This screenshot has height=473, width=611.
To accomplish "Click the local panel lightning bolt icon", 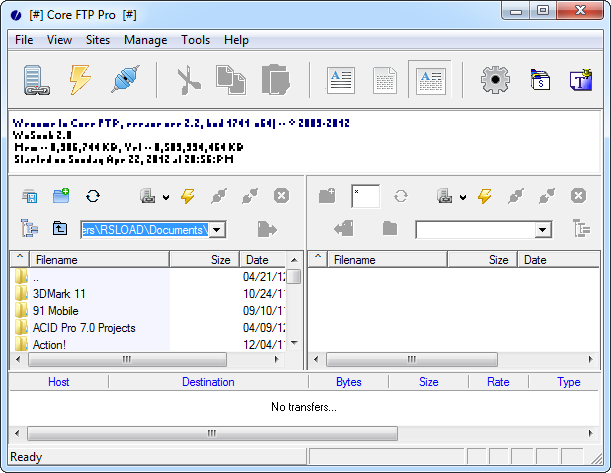I will click(188, 196).
